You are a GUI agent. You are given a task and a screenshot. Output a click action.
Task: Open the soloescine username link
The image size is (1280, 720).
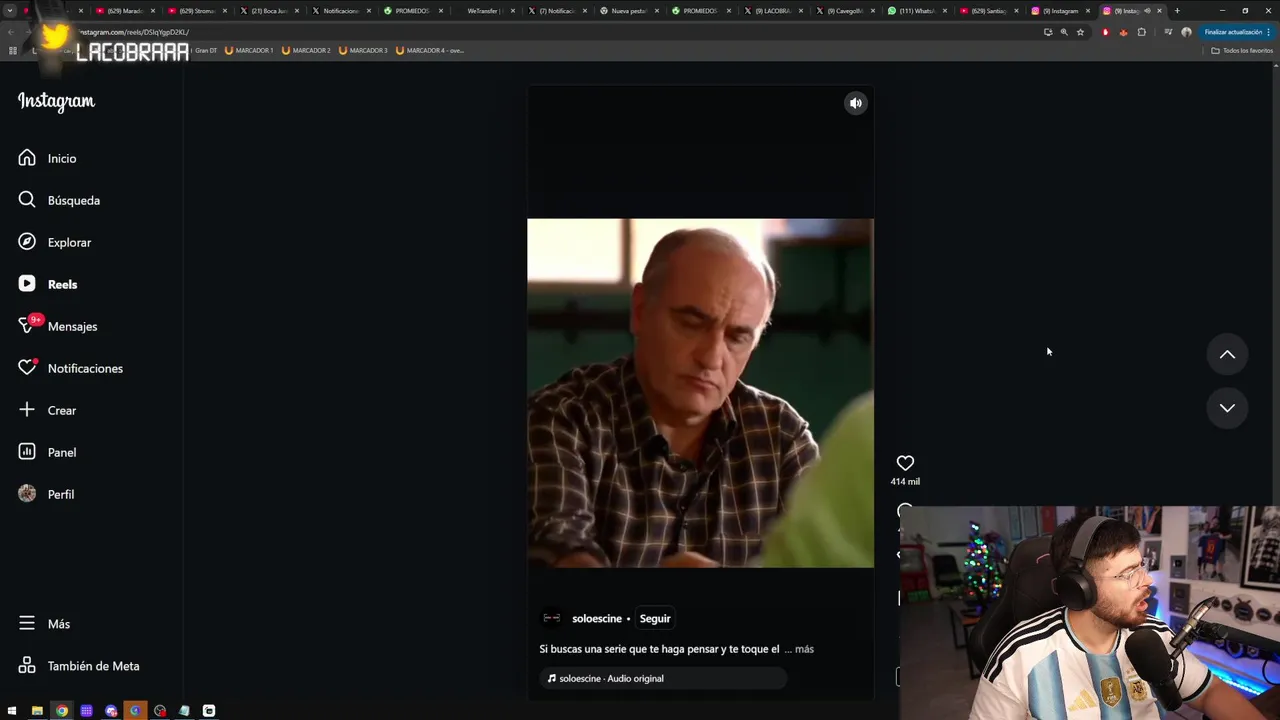597,619
